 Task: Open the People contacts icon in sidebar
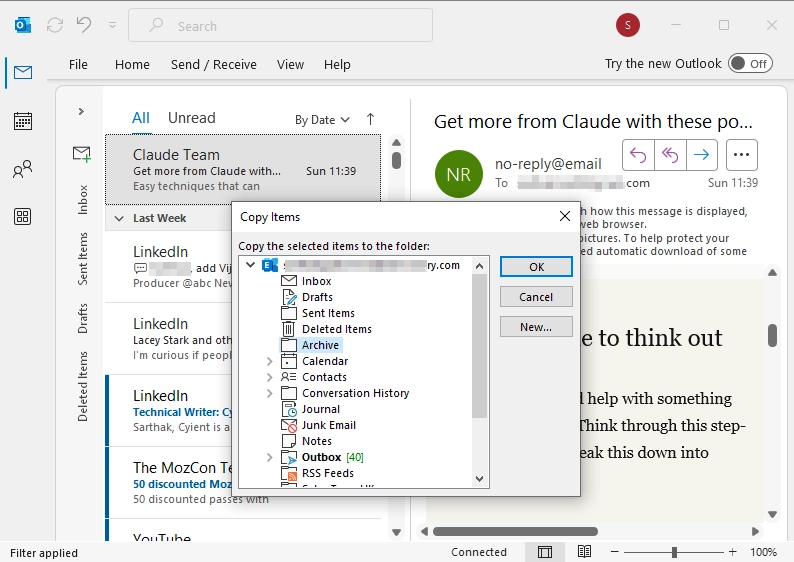(23, 169)
